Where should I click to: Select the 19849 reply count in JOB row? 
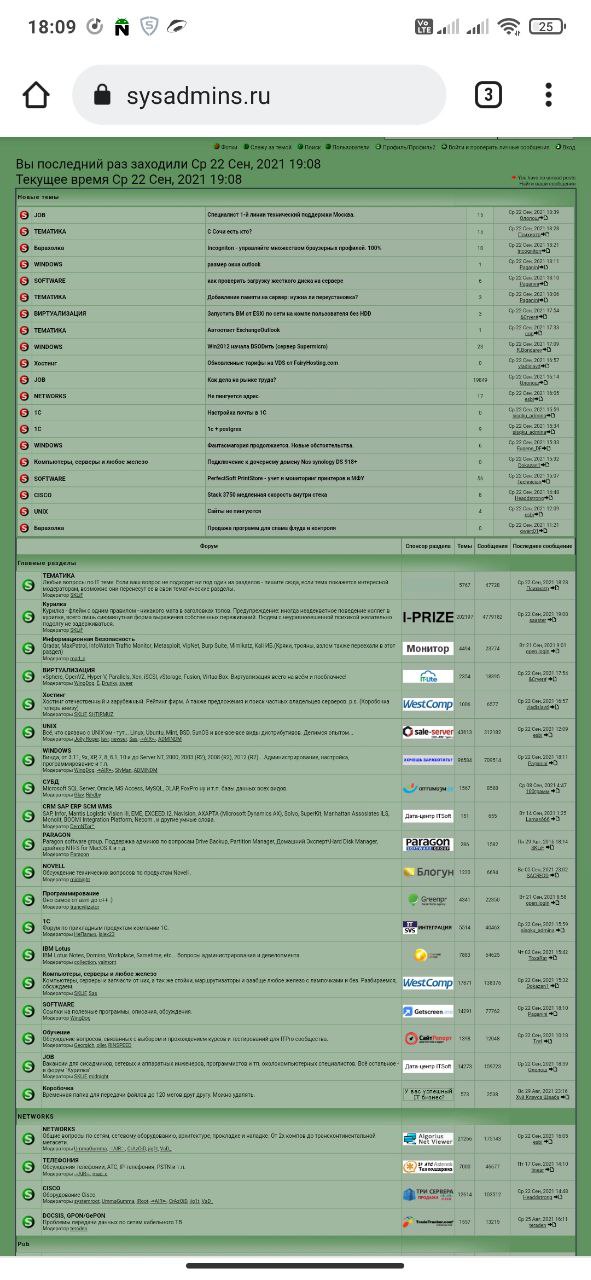tap(480, 380)
